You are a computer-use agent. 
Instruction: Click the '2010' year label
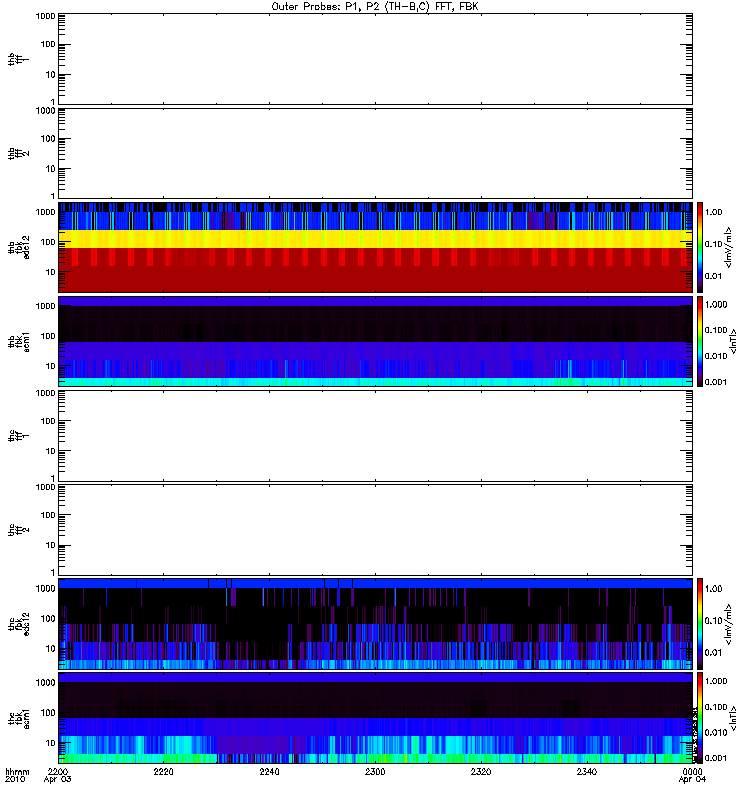point(15,780)
